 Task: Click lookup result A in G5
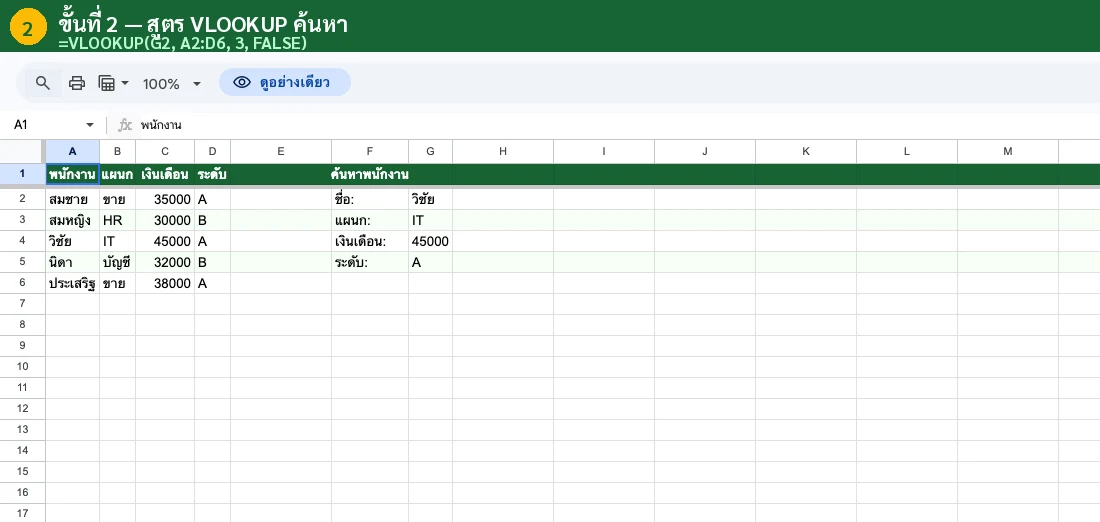(x=430, y=262)
